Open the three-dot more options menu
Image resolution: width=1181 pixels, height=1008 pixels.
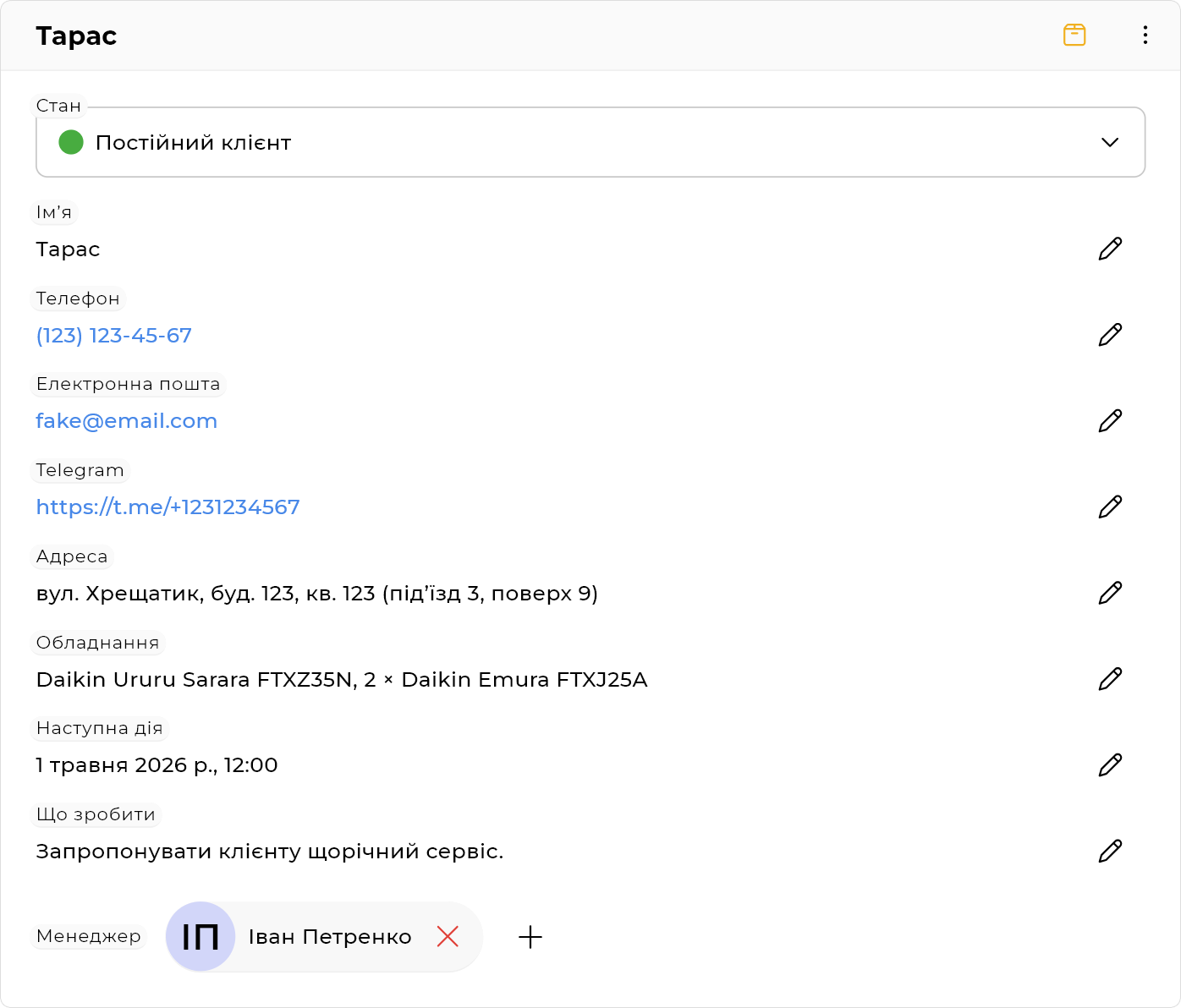(x=1145, y=35)
